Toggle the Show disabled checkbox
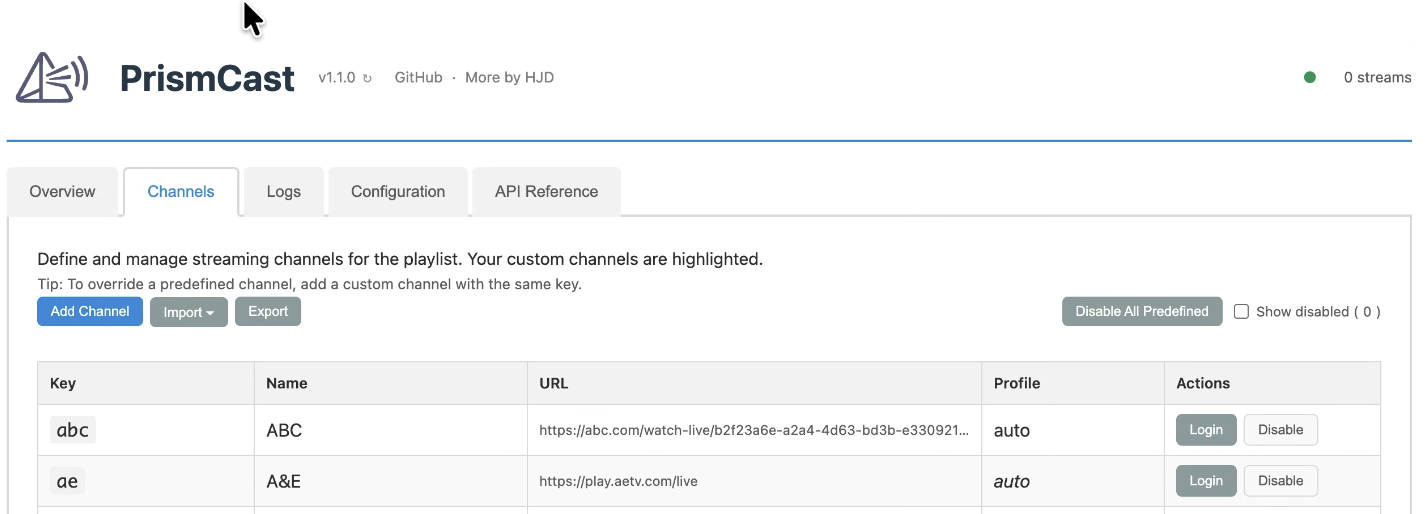1428x514 pixels. (x=1241, y=311)
